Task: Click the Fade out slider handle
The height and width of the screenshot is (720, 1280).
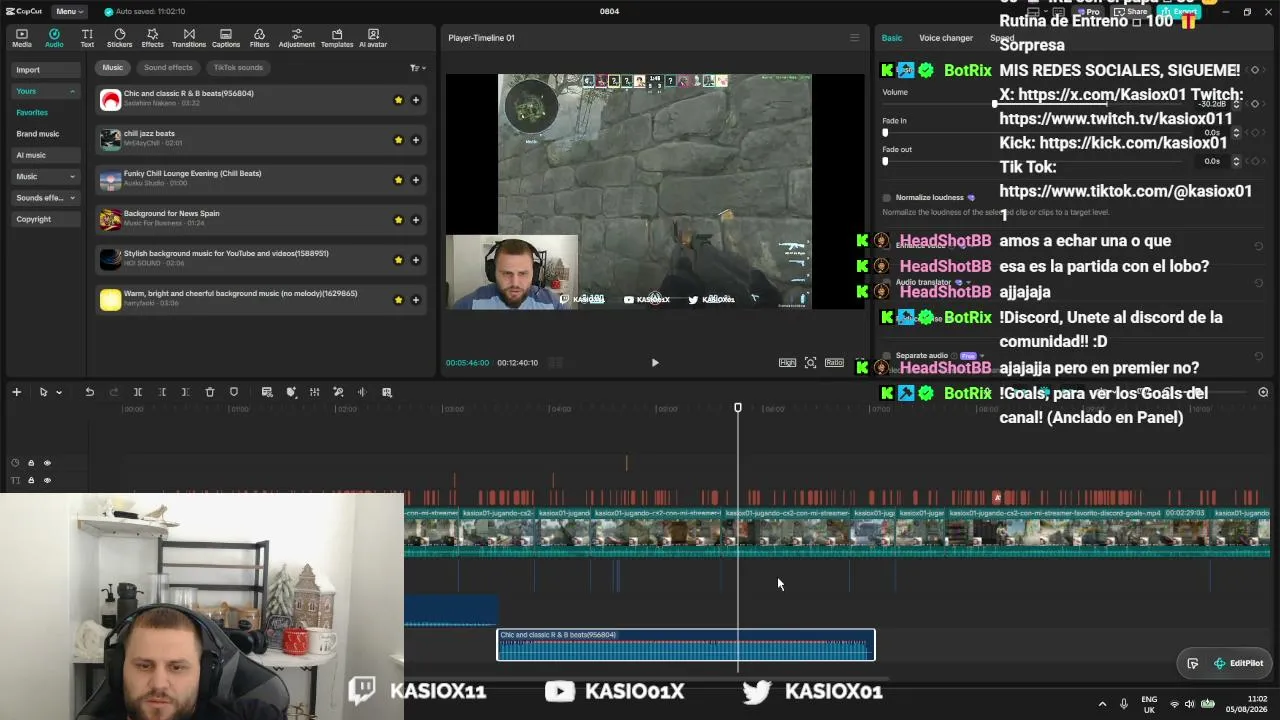Action: tap(885, 161)
